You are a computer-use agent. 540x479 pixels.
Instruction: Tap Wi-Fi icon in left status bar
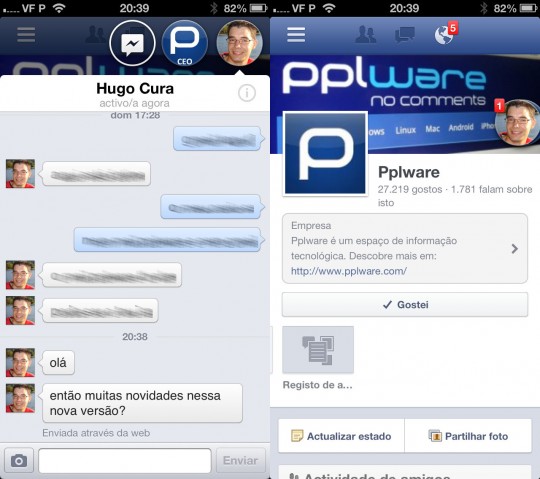coord(59,8)
